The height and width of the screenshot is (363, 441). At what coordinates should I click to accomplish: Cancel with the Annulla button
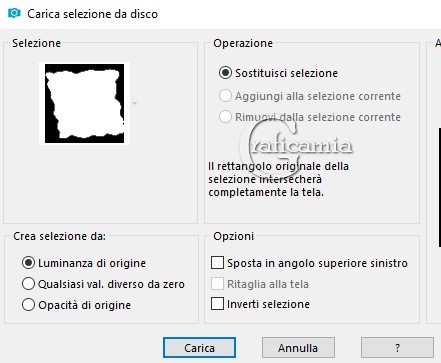coord(298,348)
